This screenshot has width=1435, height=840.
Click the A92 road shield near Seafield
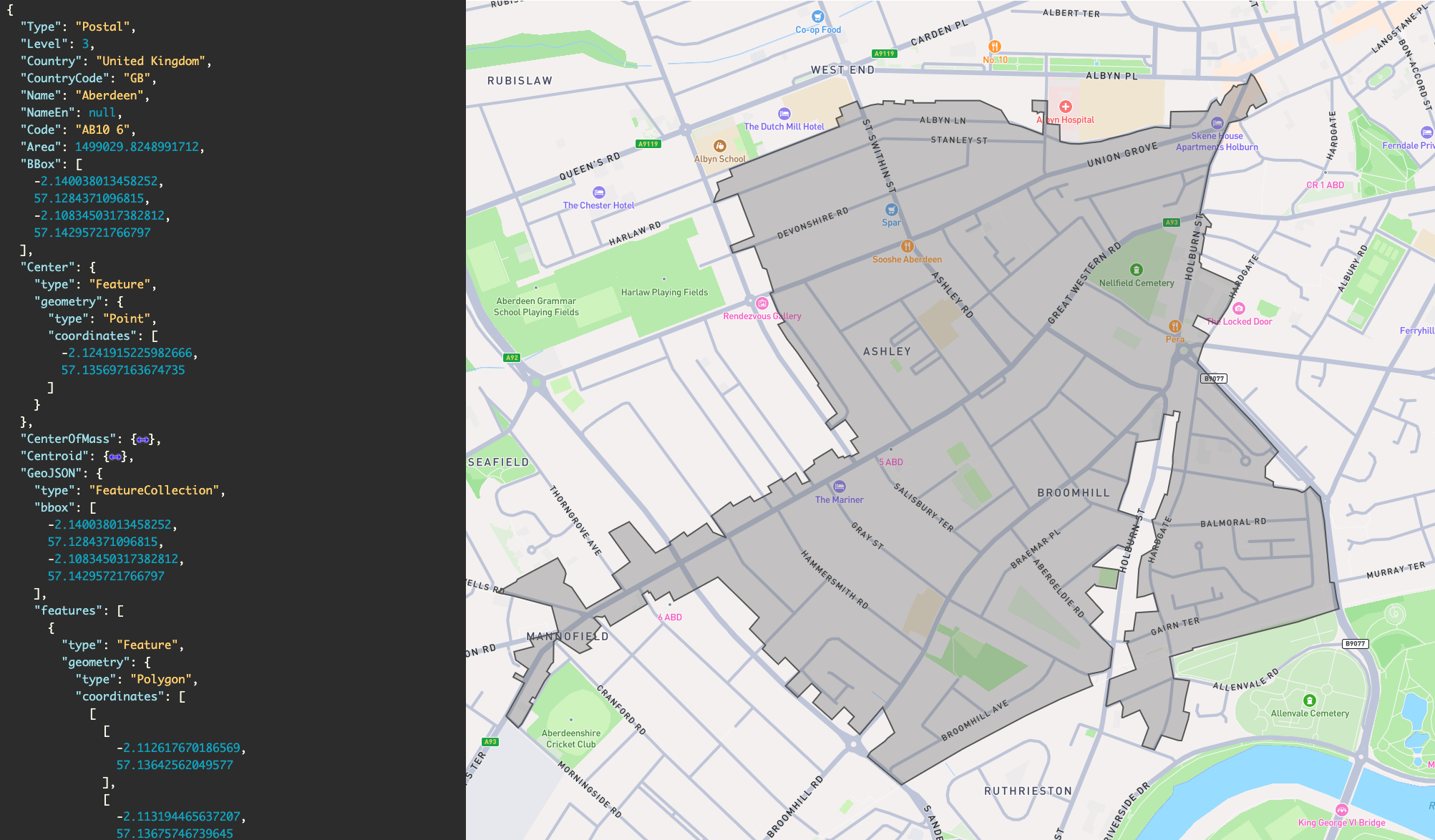(512, 358)
